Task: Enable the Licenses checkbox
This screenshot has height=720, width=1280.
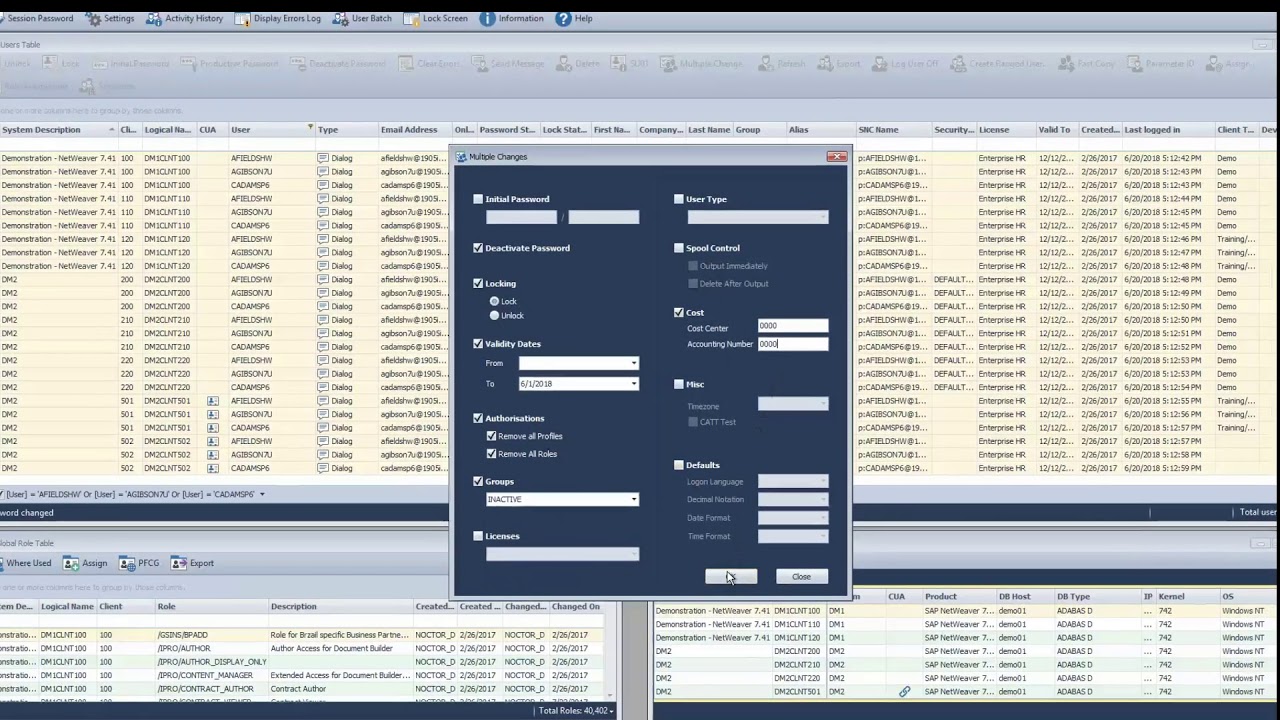Action: point(478,536)
